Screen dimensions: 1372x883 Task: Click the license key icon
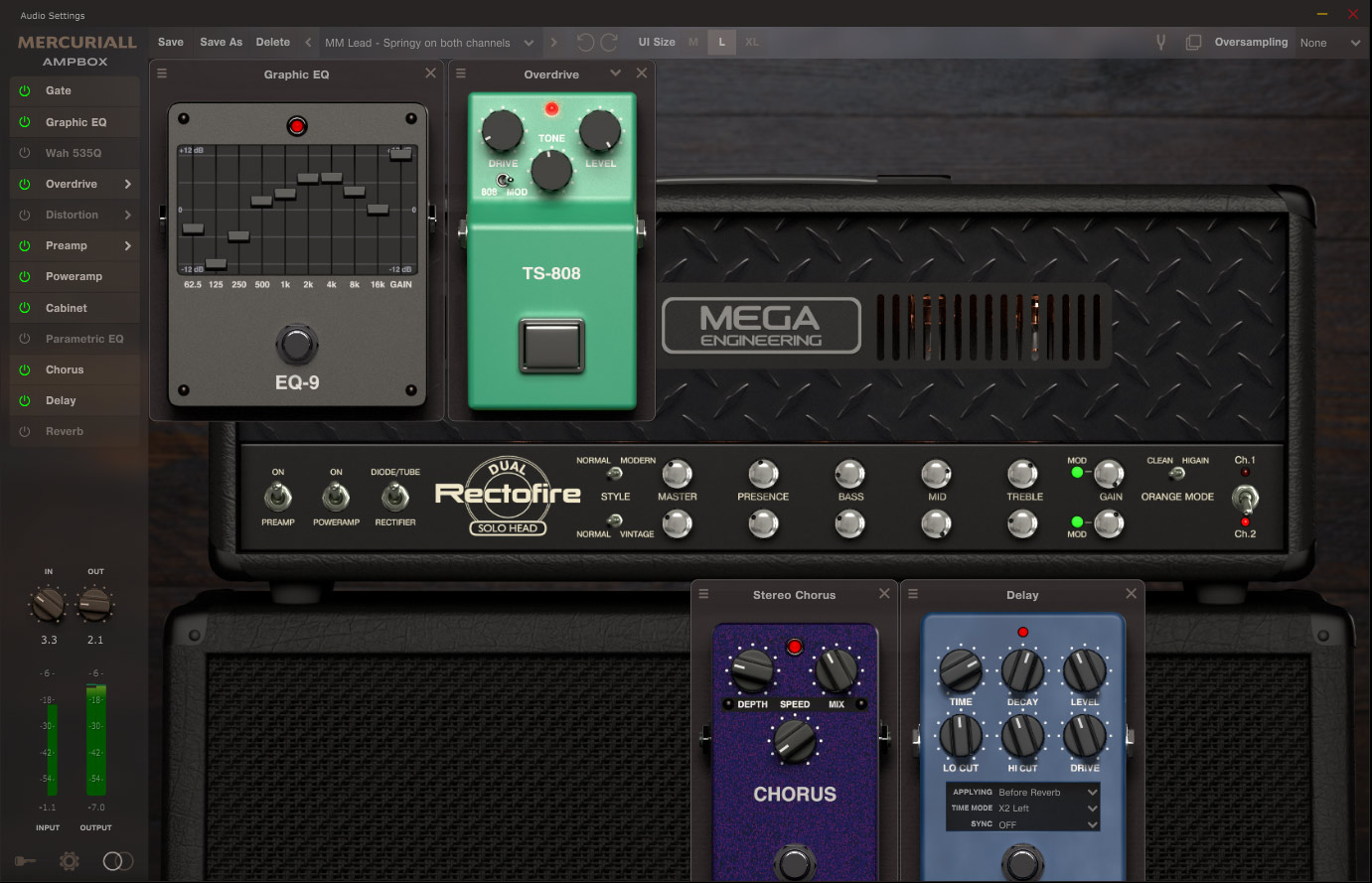pyautogui.click(x=25, y=861)
